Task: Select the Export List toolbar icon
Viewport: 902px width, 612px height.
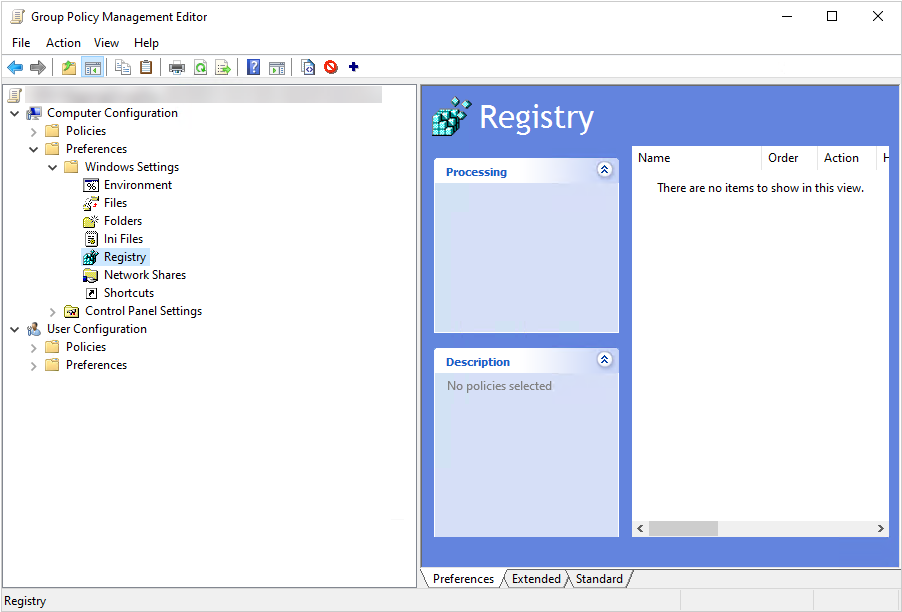Action: [223, 67]
